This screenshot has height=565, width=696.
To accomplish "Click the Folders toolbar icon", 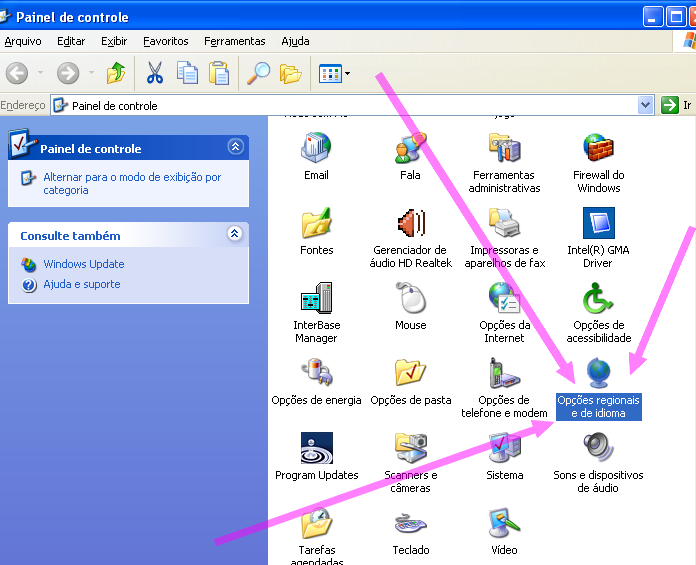I will (x=290, y=73).
